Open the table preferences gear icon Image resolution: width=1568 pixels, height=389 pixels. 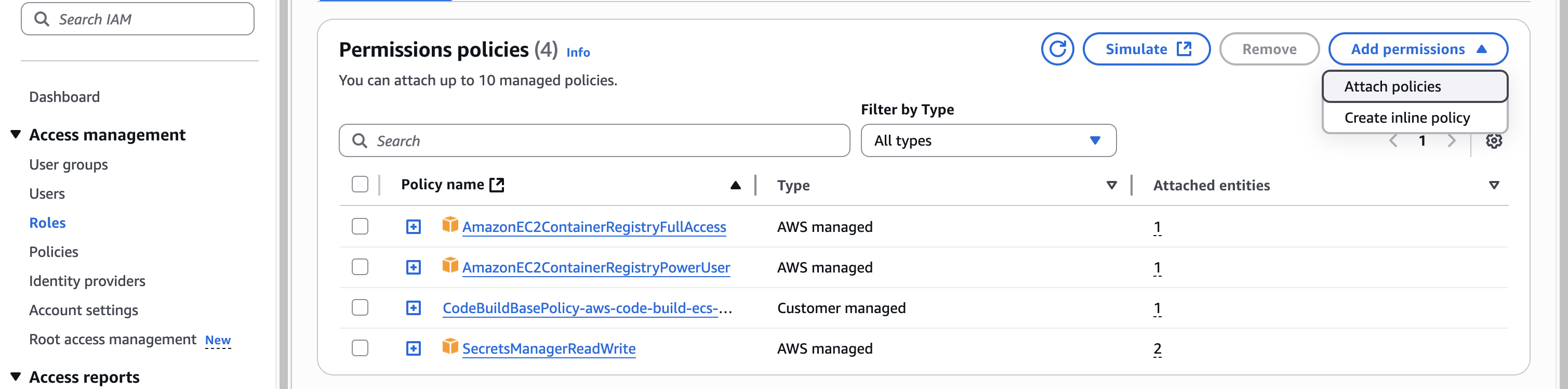pos(1493,141)
